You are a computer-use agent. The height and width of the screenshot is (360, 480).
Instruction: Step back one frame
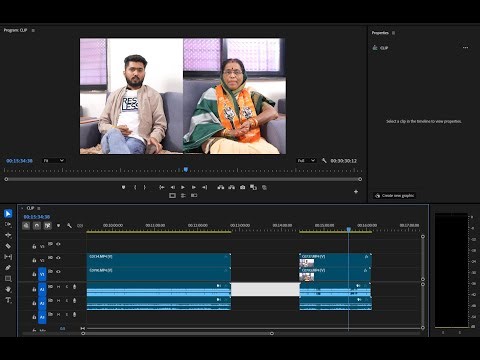coord(172,187)
